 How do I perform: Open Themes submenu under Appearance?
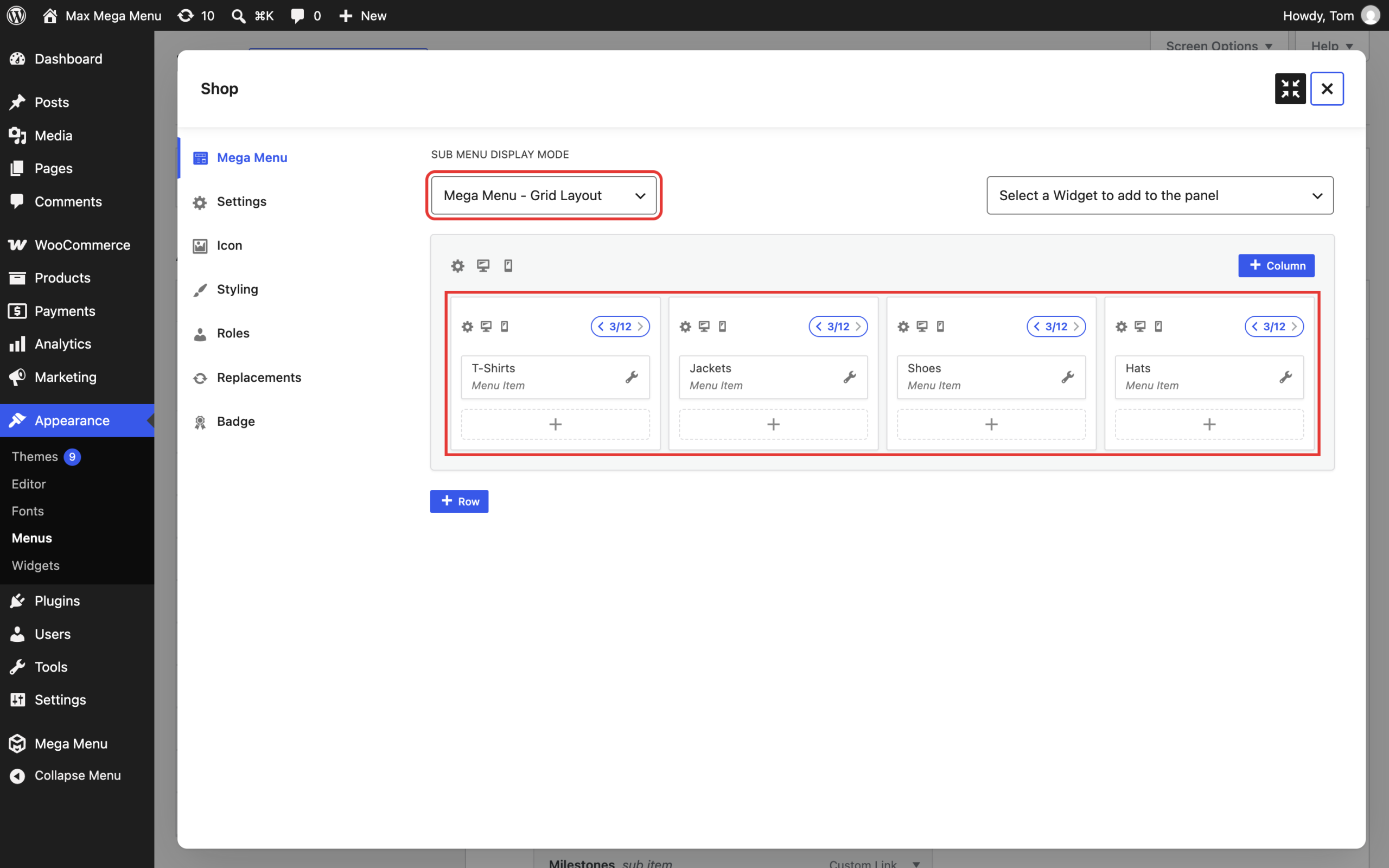[x=35, y=457]
